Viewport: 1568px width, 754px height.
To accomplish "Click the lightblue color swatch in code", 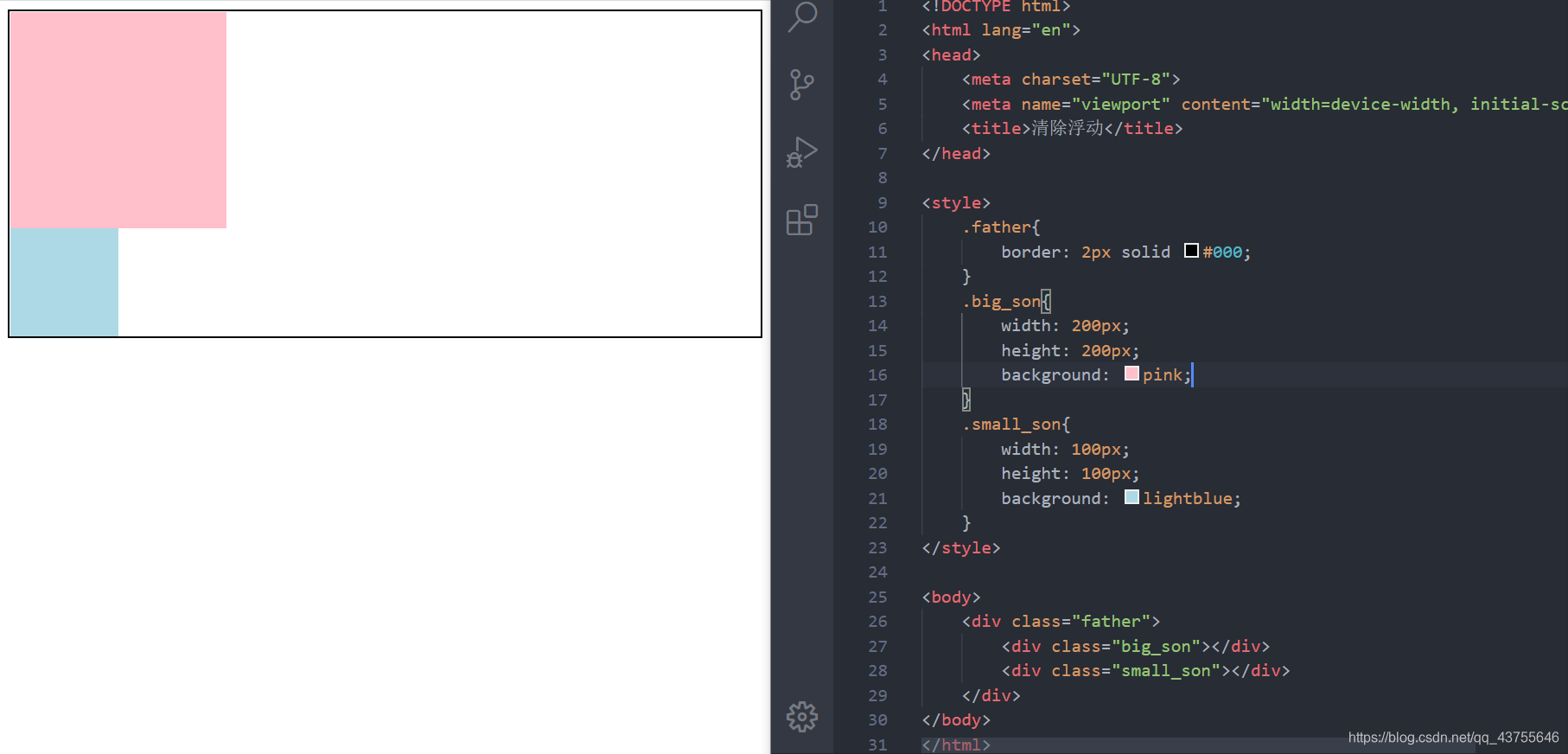I will (1131, 497).
